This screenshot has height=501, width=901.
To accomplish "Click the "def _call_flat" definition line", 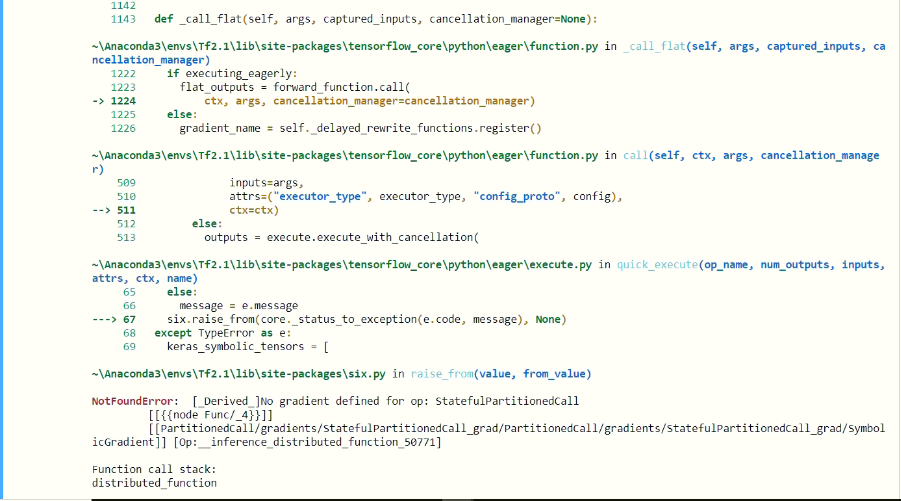I will 376,19.
